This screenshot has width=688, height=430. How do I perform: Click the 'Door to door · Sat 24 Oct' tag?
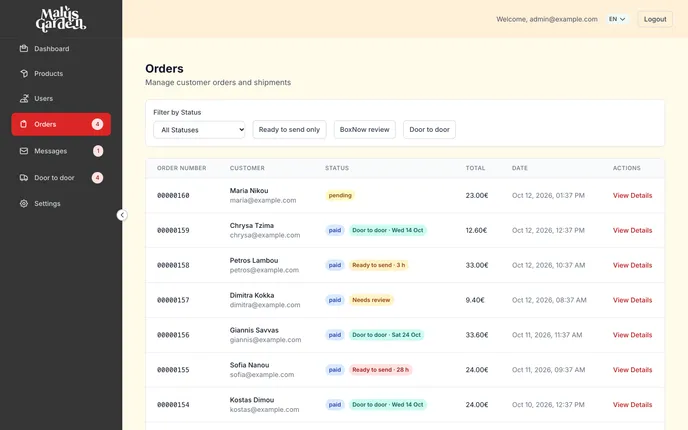coord(387,335)
